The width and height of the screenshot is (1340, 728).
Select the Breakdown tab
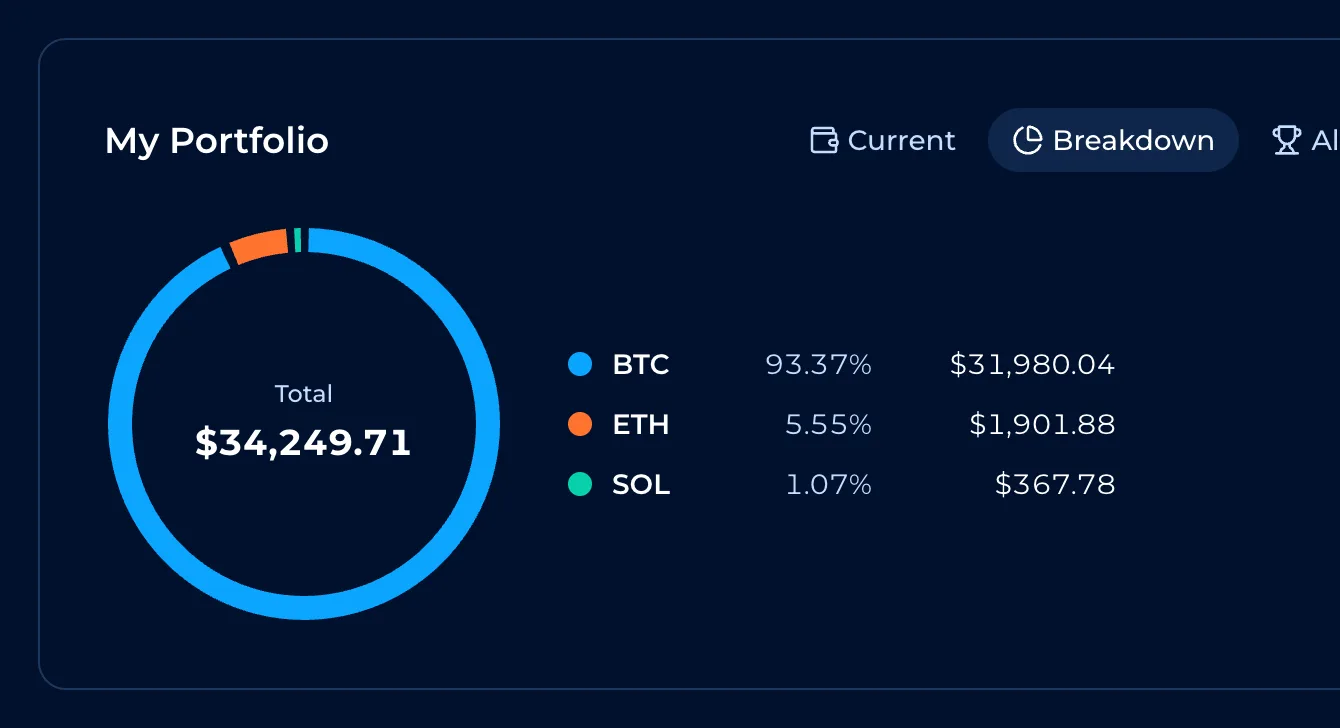[1113, 140]
